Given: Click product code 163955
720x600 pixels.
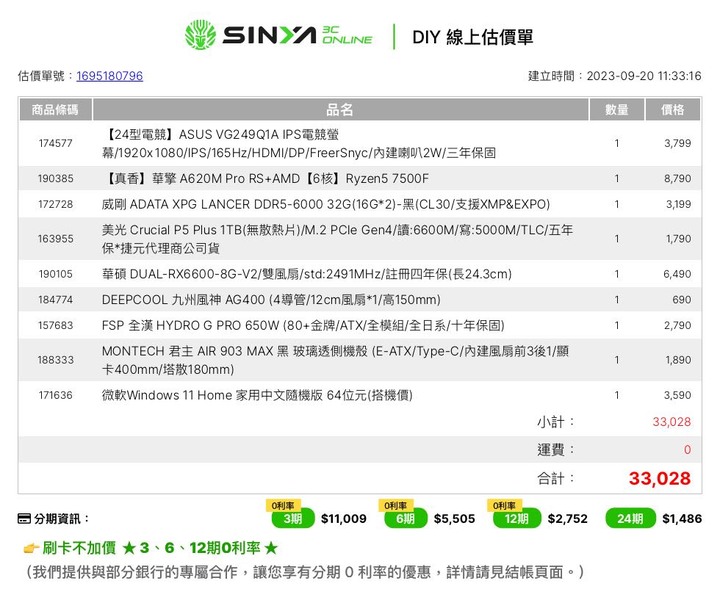Looking at the screenshot, I should pos(56,239).
